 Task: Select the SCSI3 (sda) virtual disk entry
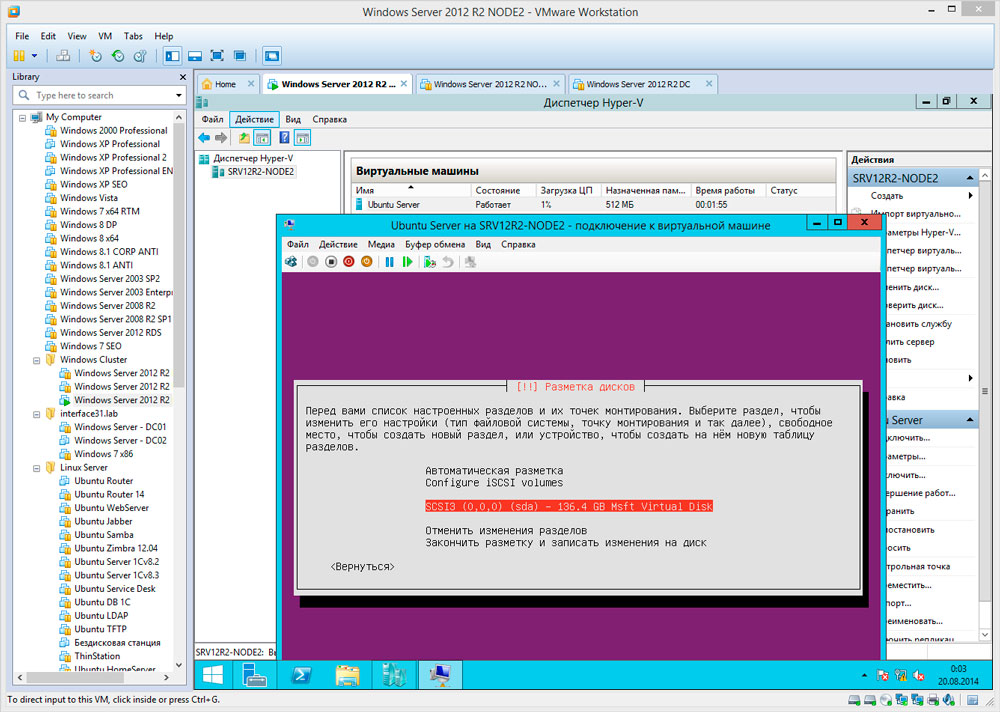(x=569, y=507)
